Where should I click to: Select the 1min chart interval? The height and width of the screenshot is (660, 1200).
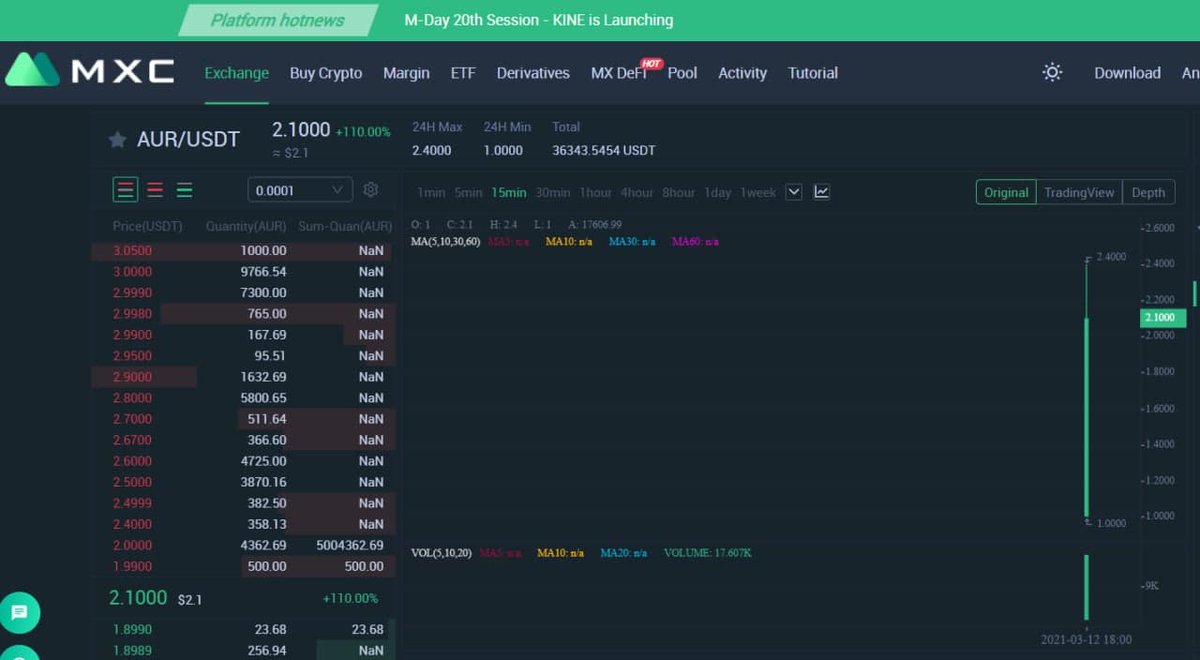click(431, 193)
